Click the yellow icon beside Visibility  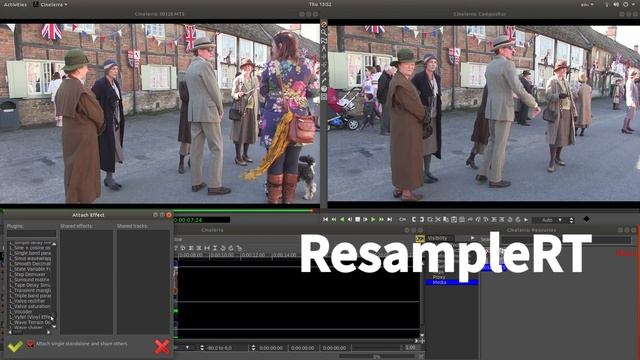click(420, 239)
